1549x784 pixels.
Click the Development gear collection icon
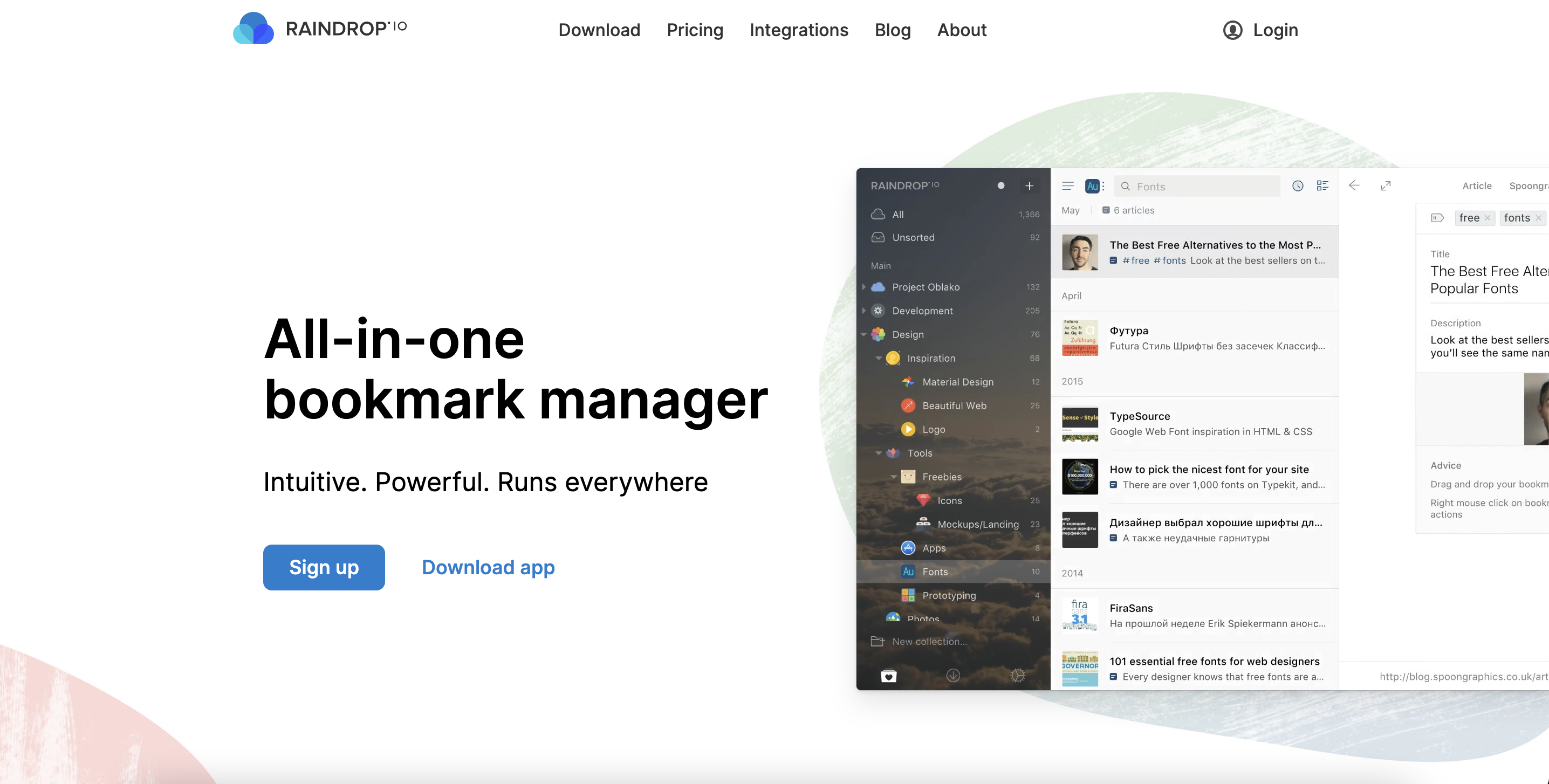878,311
